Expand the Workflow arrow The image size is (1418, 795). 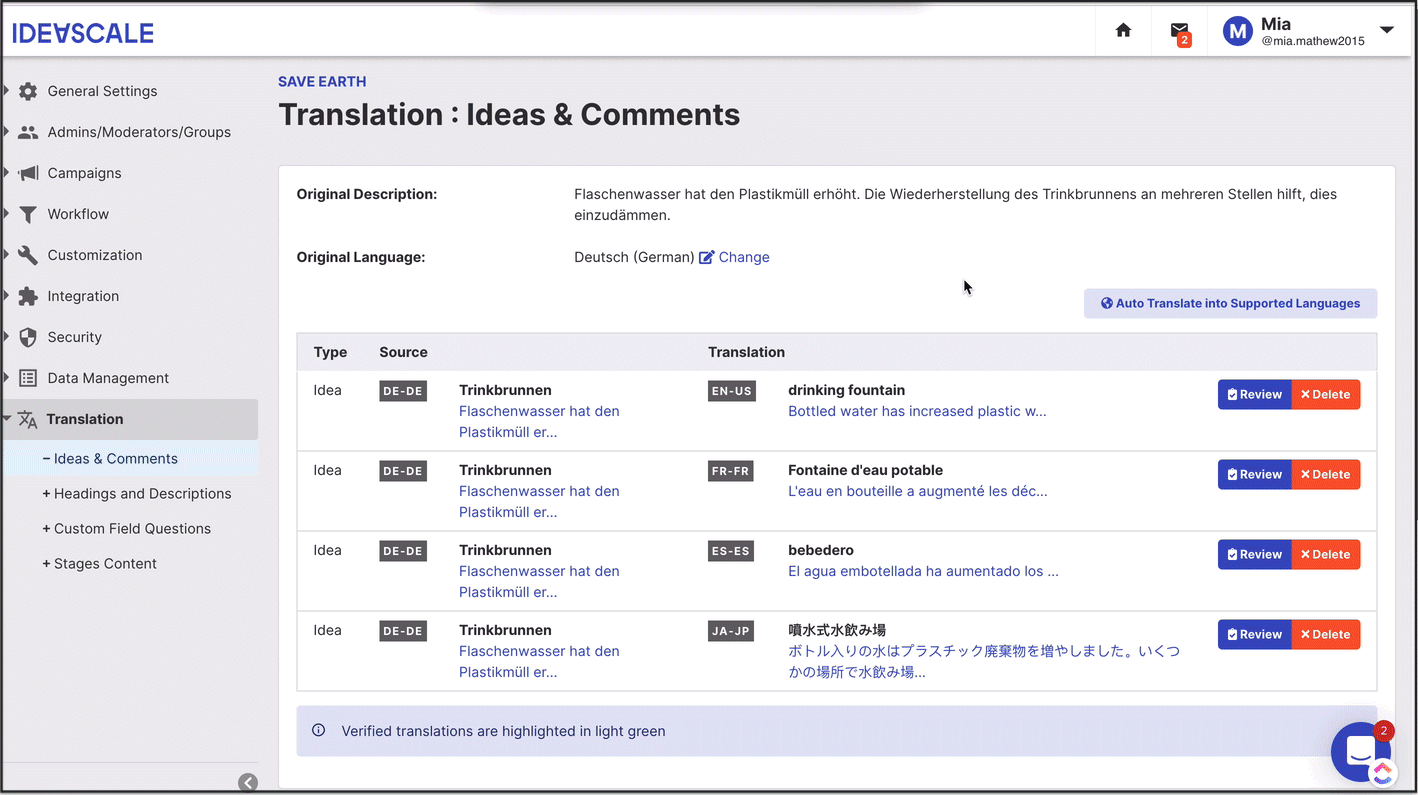pos(6,214)
